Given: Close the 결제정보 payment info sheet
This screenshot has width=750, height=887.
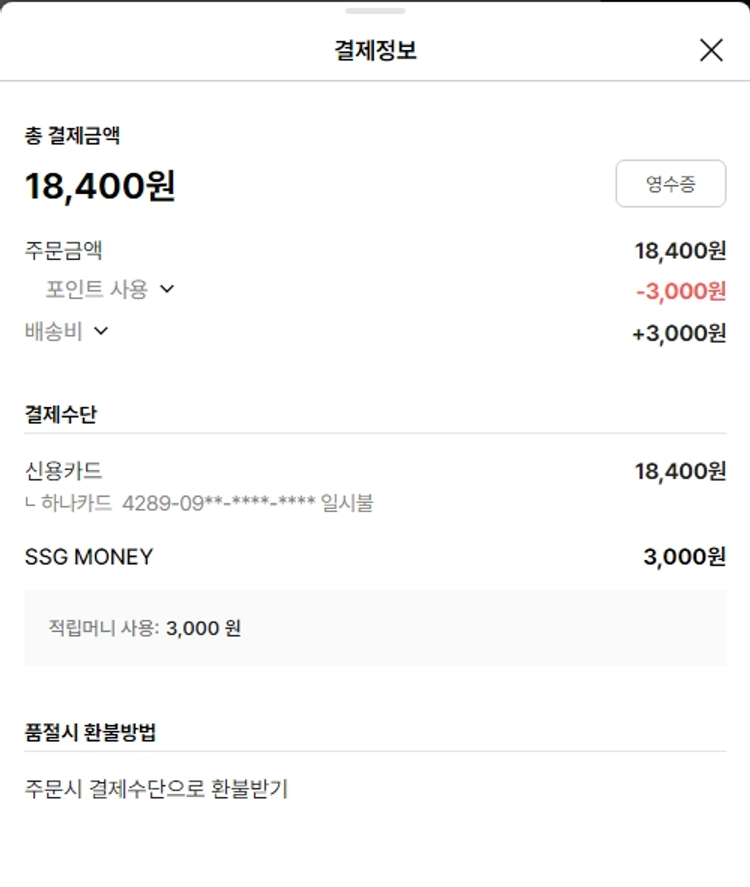Looking at the screenshot, I should click(711, 50).
